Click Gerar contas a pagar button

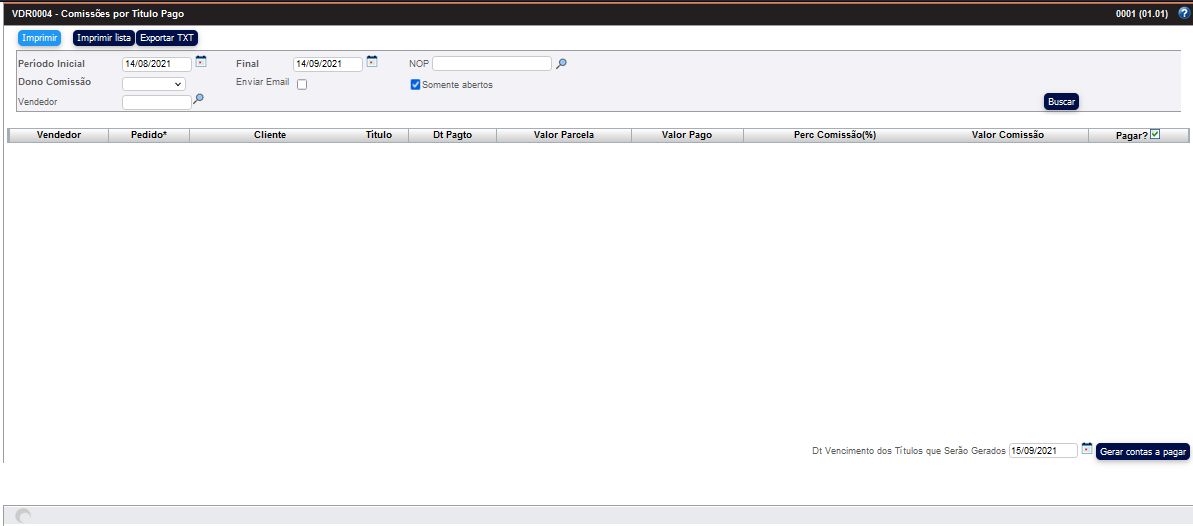pos(1143,452)
